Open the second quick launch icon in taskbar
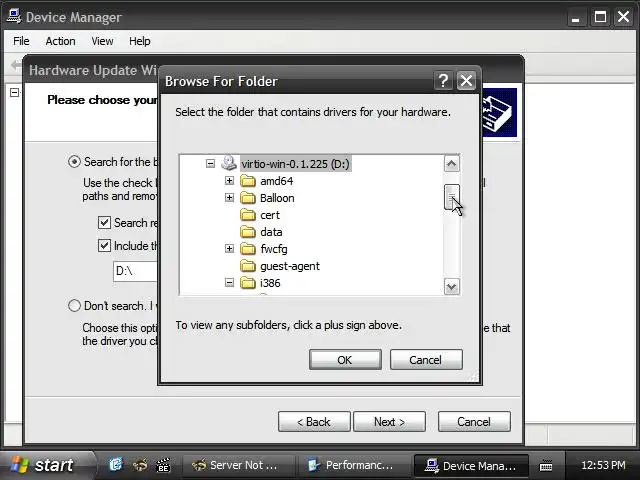This screenshot has width=640, height=480. tap(140, 464)
